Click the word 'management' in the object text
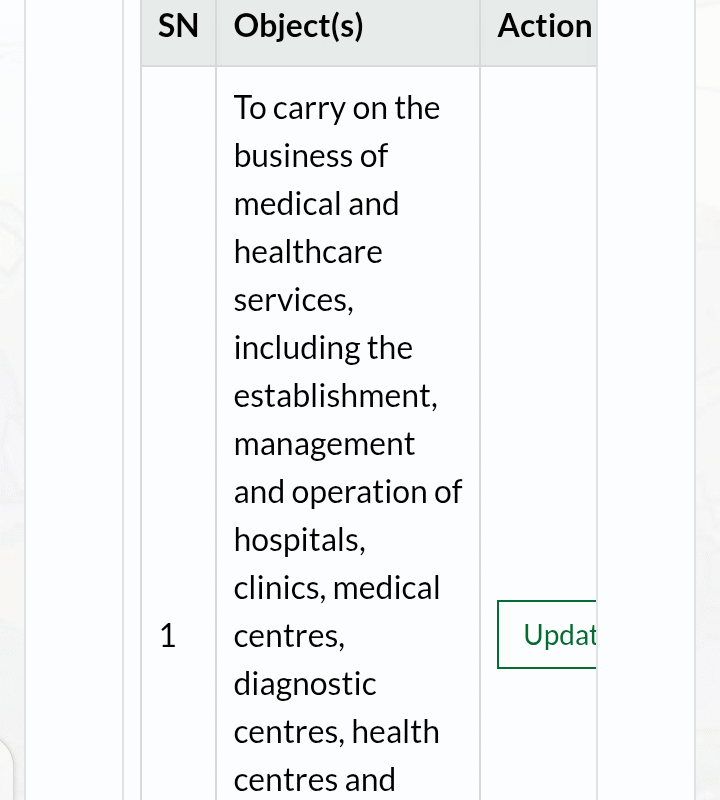This screenshot has width=720, height=800. click(x=324, y=444)
